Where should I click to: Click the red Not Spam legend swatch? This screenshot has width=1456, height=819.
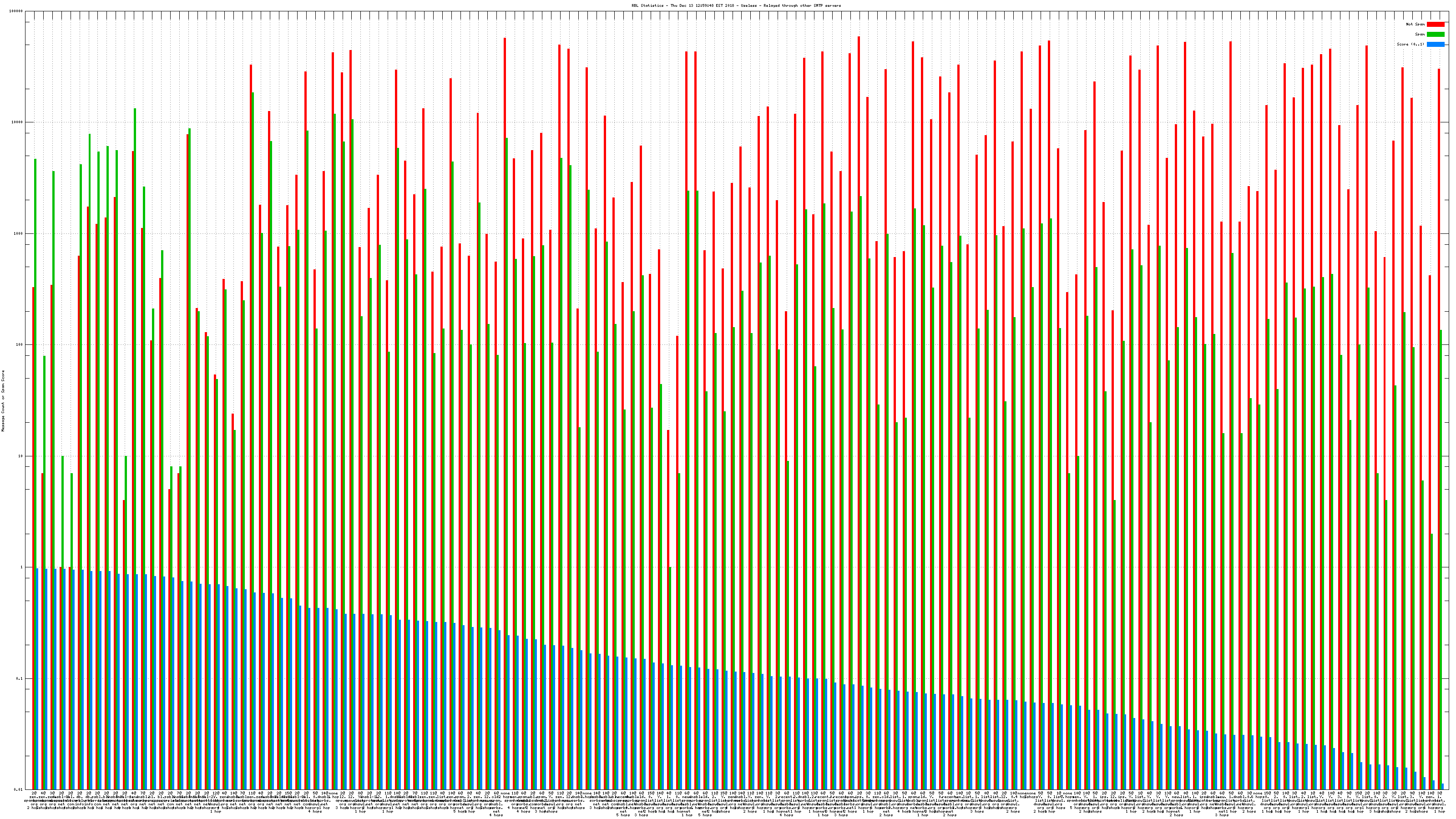pos(1436,24)
